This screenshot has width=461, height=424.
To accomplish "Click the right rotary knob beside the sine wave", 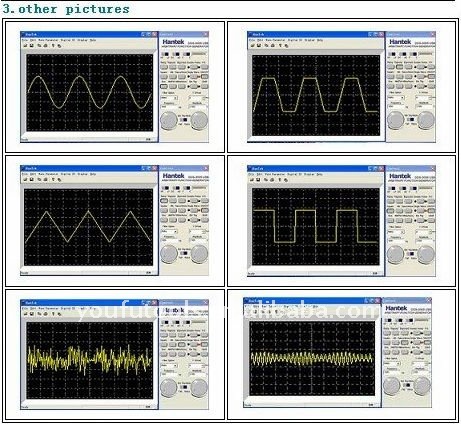I will click(199, 120).
